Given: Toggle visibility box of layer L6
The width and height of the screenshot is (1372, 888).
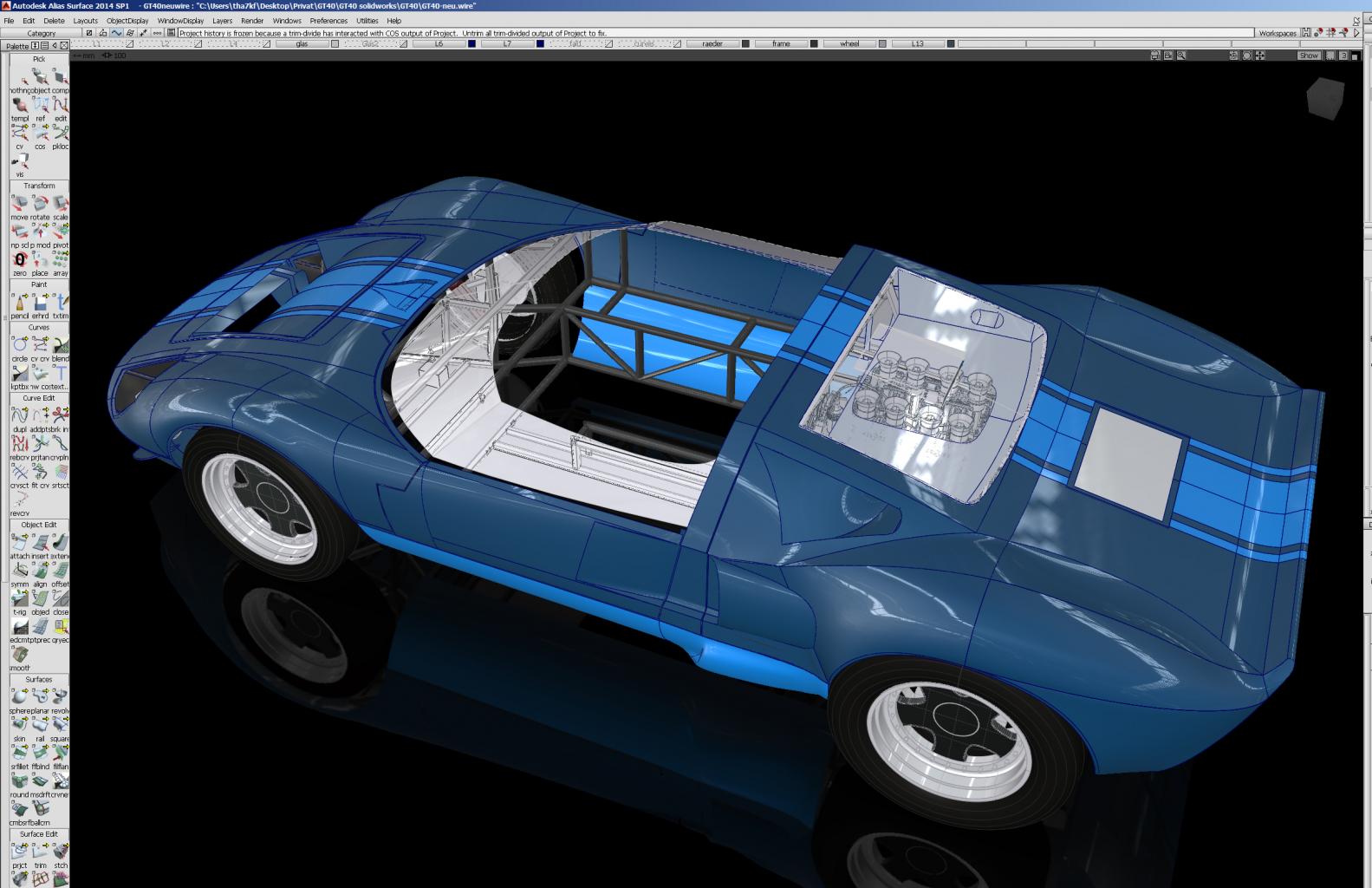Looking at the screenshot, I should coord(471,43).
